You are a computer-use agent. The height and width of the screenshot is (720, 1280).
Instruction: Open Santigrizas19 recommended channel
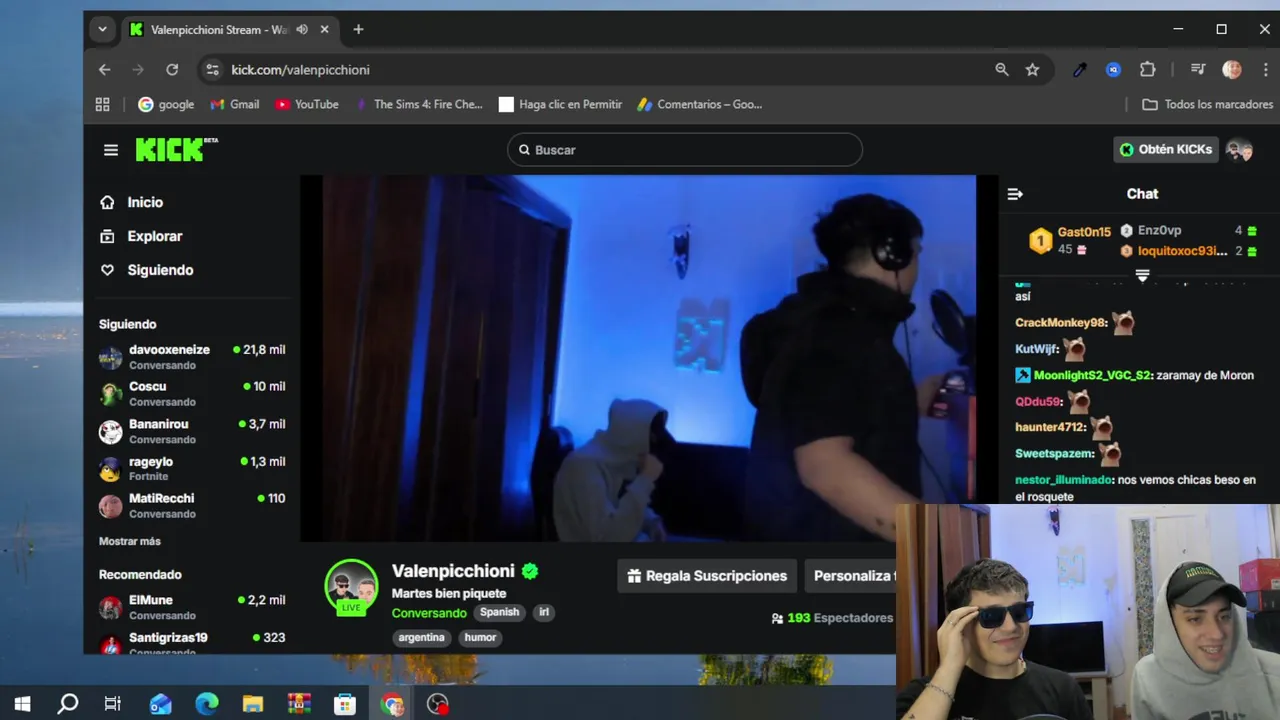click(x=192, y=642)
